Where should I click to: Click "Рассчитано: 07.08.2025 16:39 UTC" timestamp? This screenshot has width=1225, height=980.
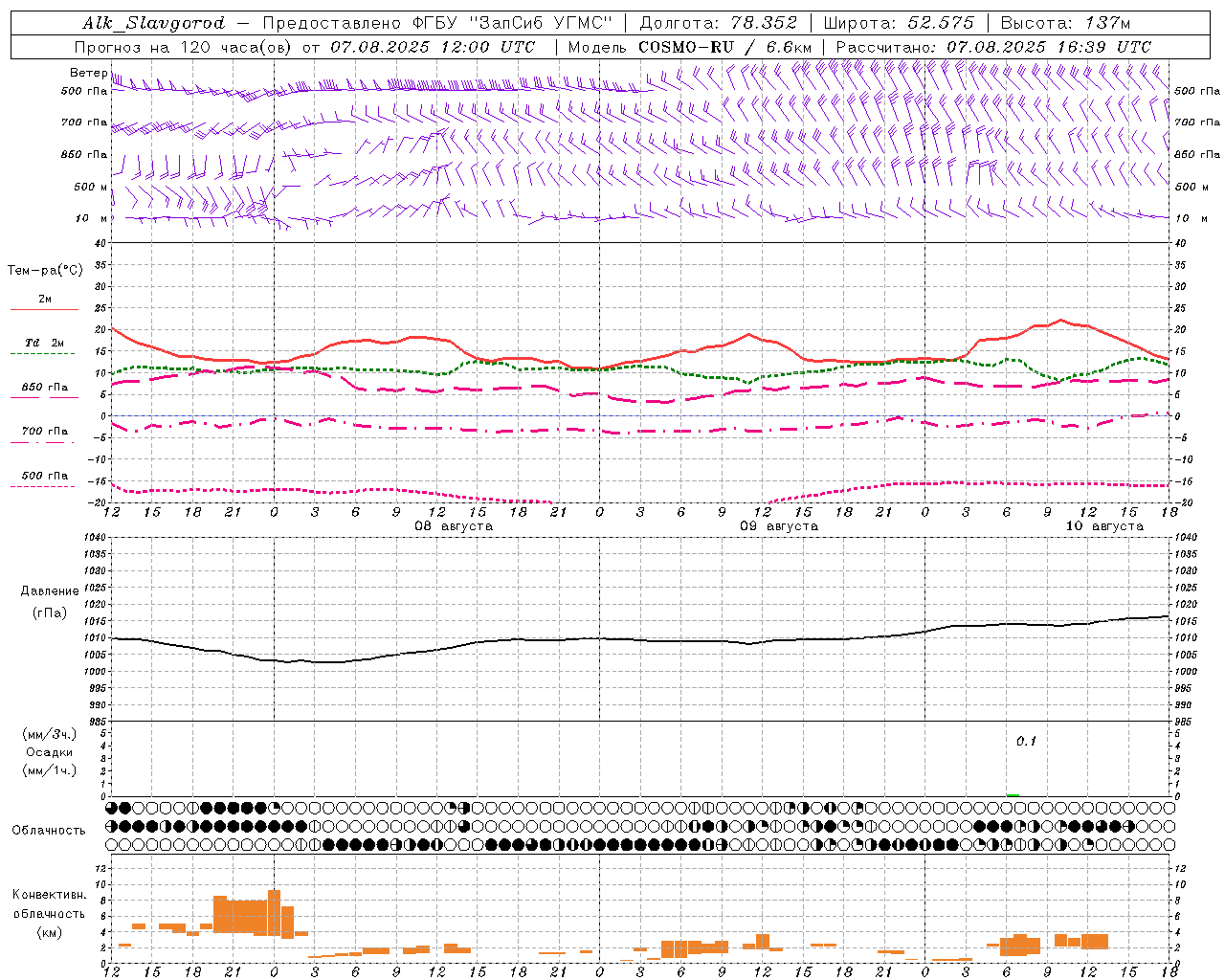pos(993,47)
